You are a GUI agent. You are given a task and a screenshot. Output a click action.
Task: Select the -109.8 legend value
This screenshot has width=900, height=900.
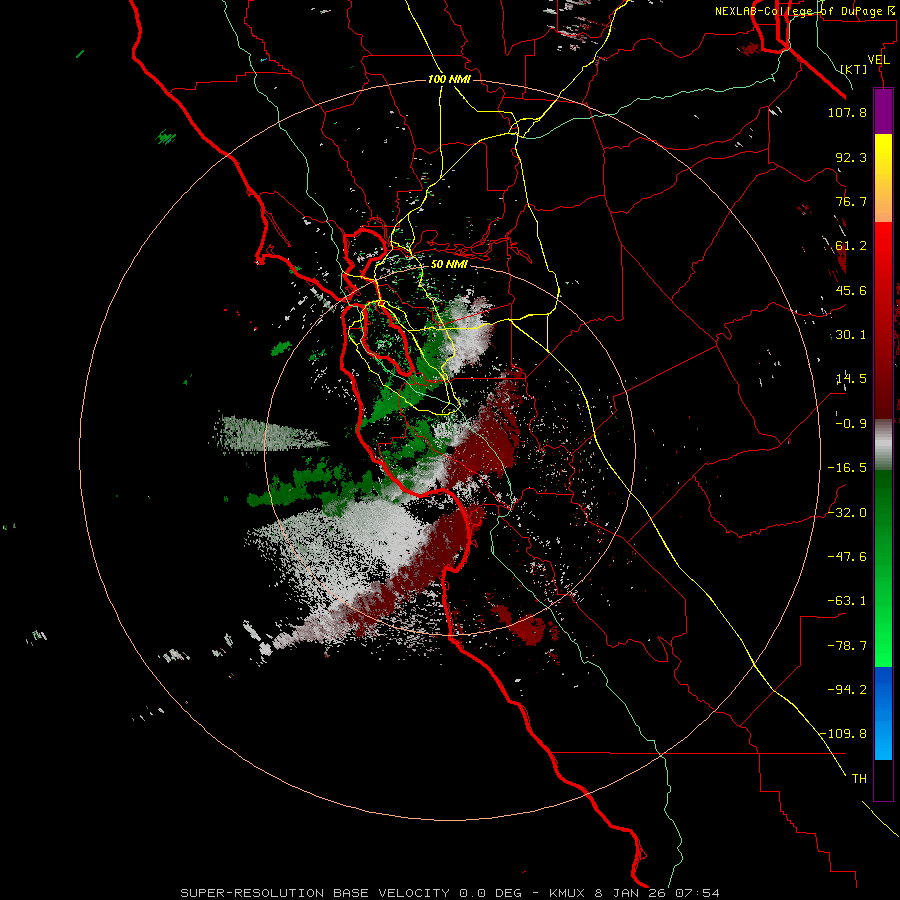coord(843,734)
